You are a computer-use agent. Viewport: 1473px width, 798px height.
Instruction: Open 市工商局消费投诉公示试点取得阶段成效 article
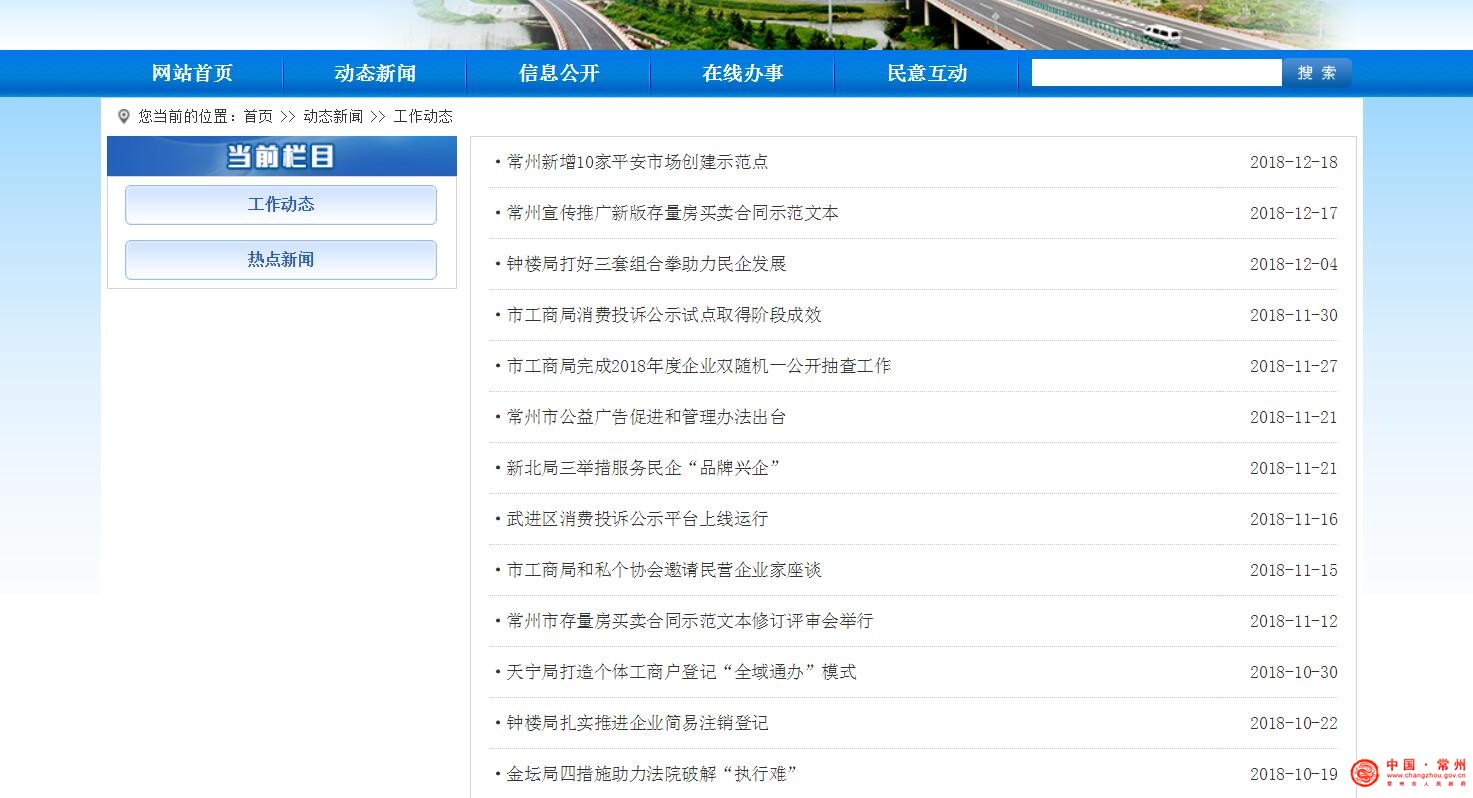[664, 315]
